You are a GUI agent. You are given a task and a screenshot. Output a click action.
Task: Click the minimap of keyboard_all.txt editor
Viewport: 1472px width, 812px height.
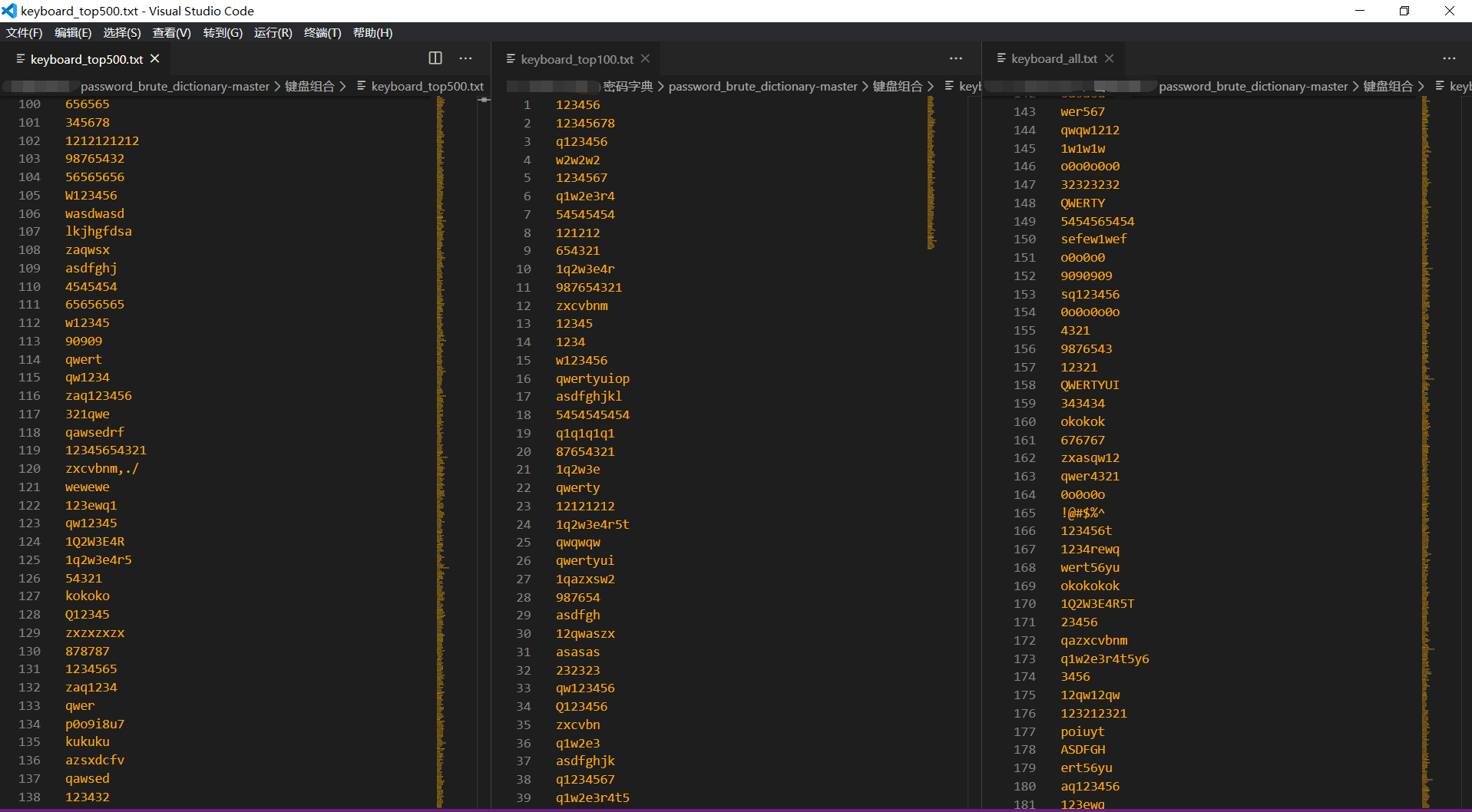[x=1427, y=453]
